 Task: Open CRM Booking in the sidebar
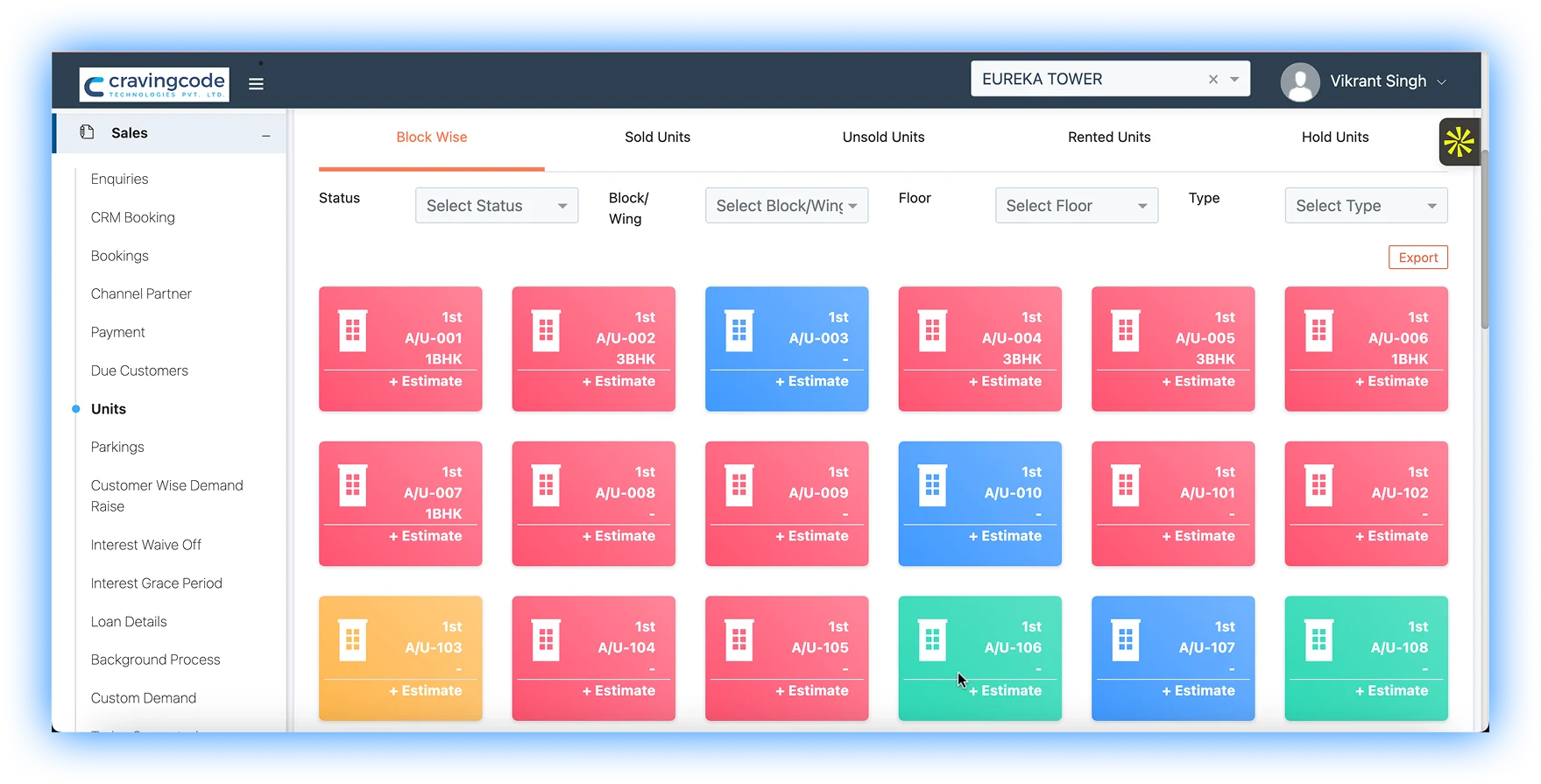(133, 217)
